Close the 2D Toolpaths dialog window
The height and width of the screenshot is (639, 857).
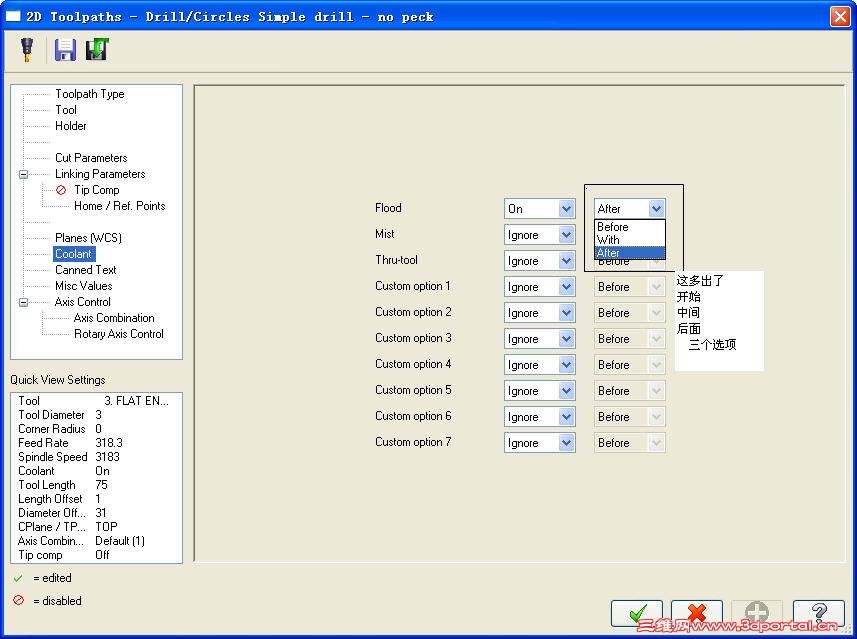(x=840, y=16)
